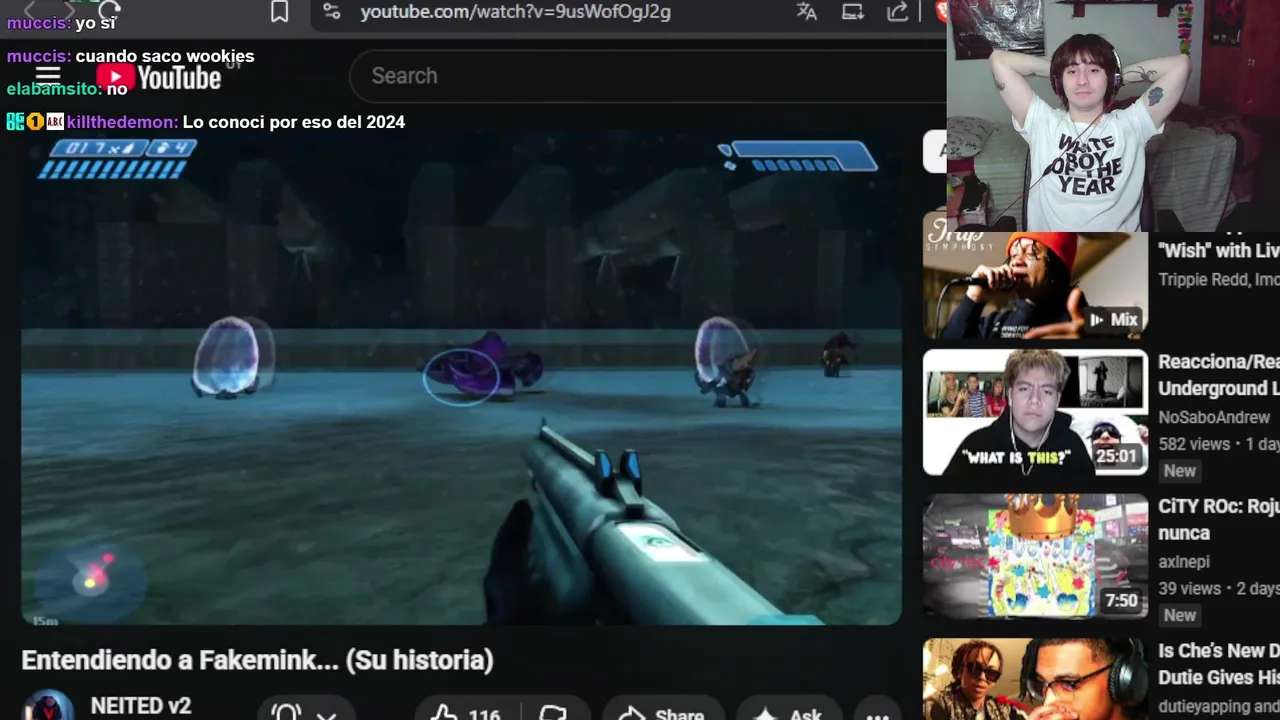
Task: Click the video player to pause
Action: pos(461,378)
